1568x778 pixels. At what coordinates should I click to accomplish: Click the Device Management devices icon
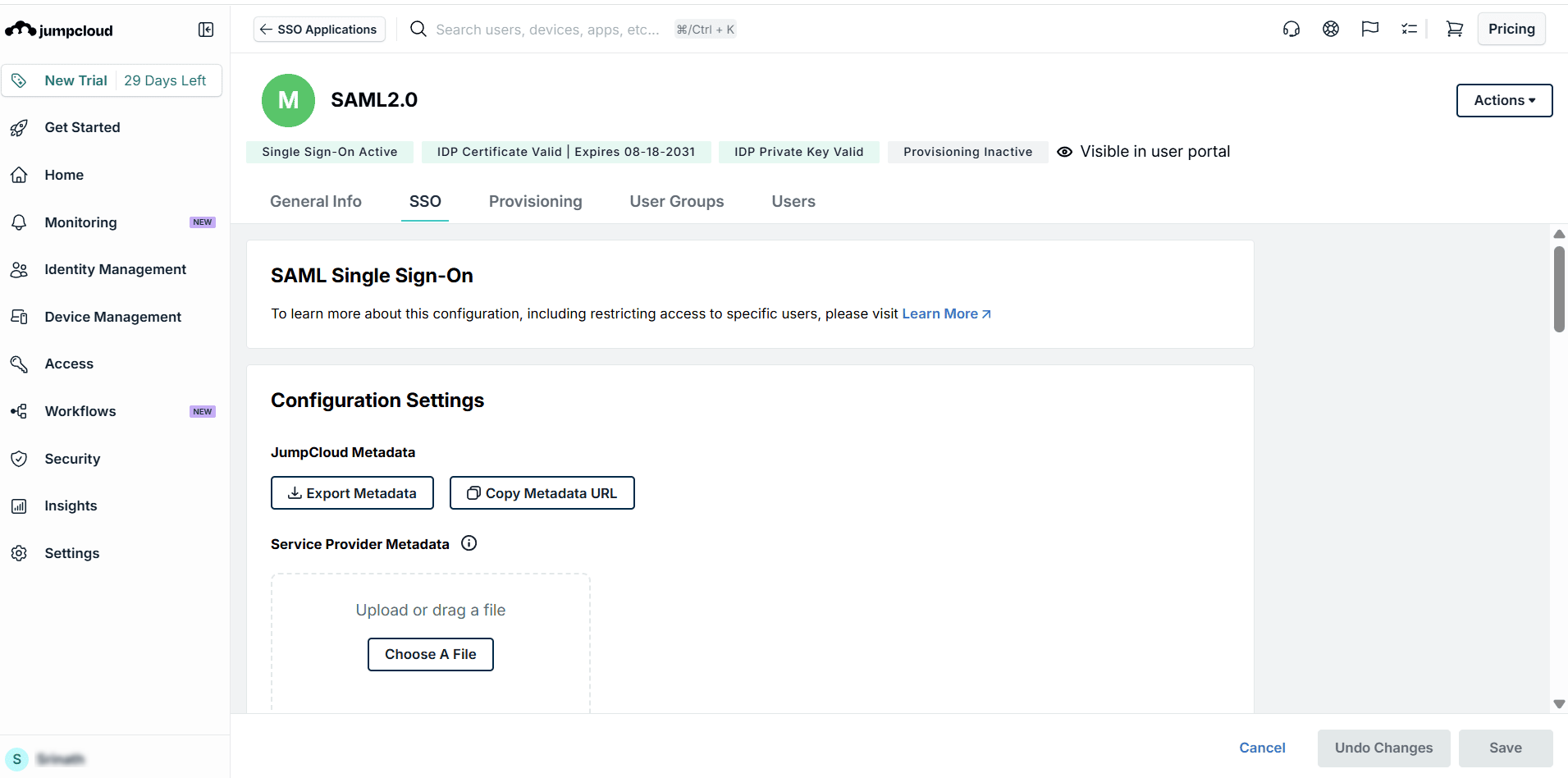(x=19, y=317)
